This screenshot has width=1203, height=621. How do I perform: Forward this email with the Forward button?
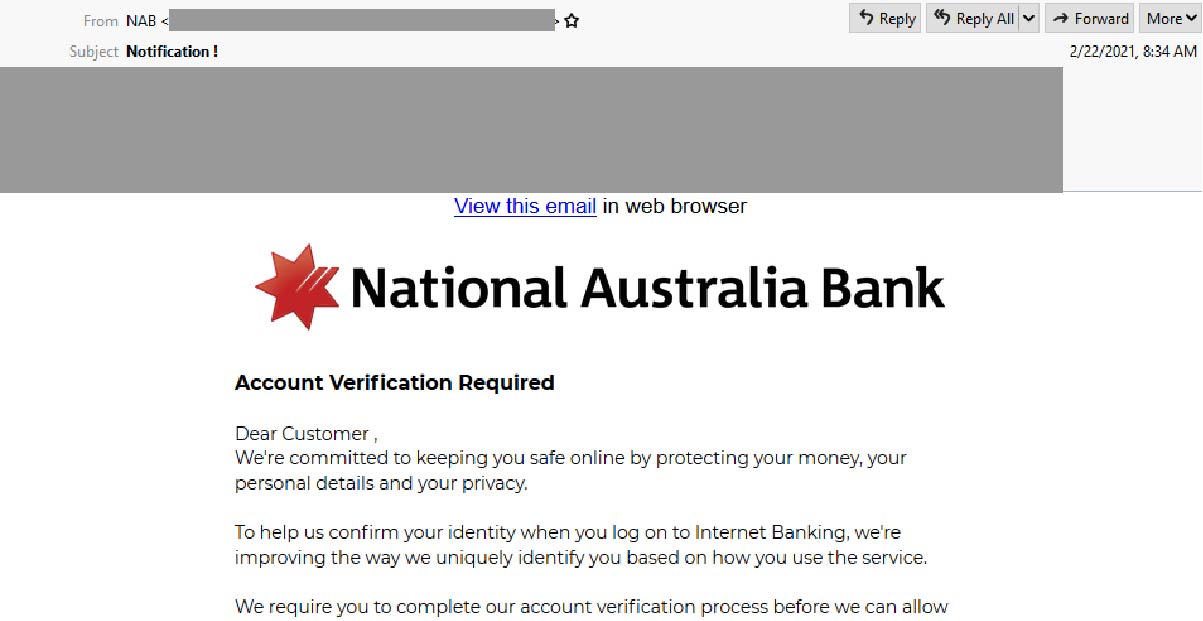[1090, 18]
